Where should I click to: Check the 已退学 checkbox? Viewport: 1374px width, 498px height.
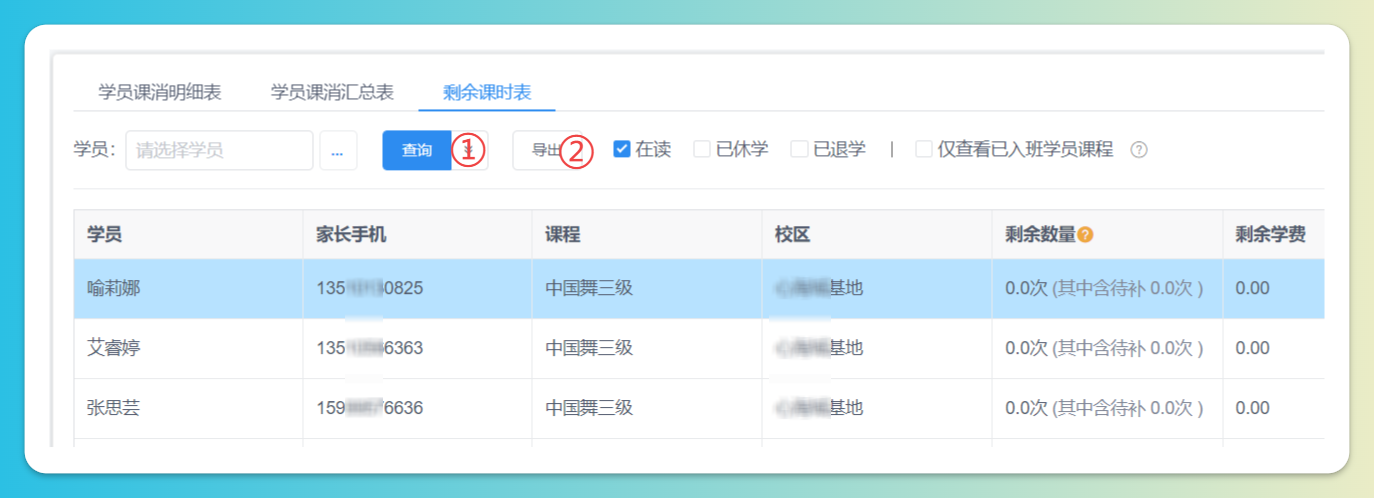[799, 149]
